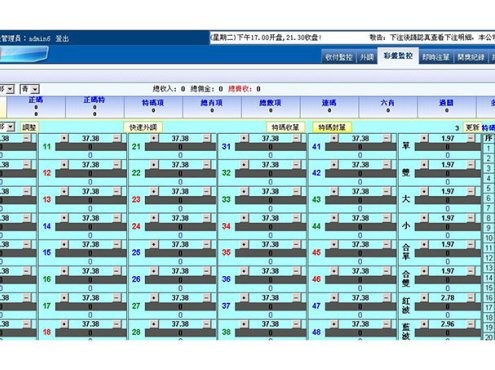The width and height of the screenshot is (495, 370).
Task: Select the 連碼 category tab
Action: [329, 107]
